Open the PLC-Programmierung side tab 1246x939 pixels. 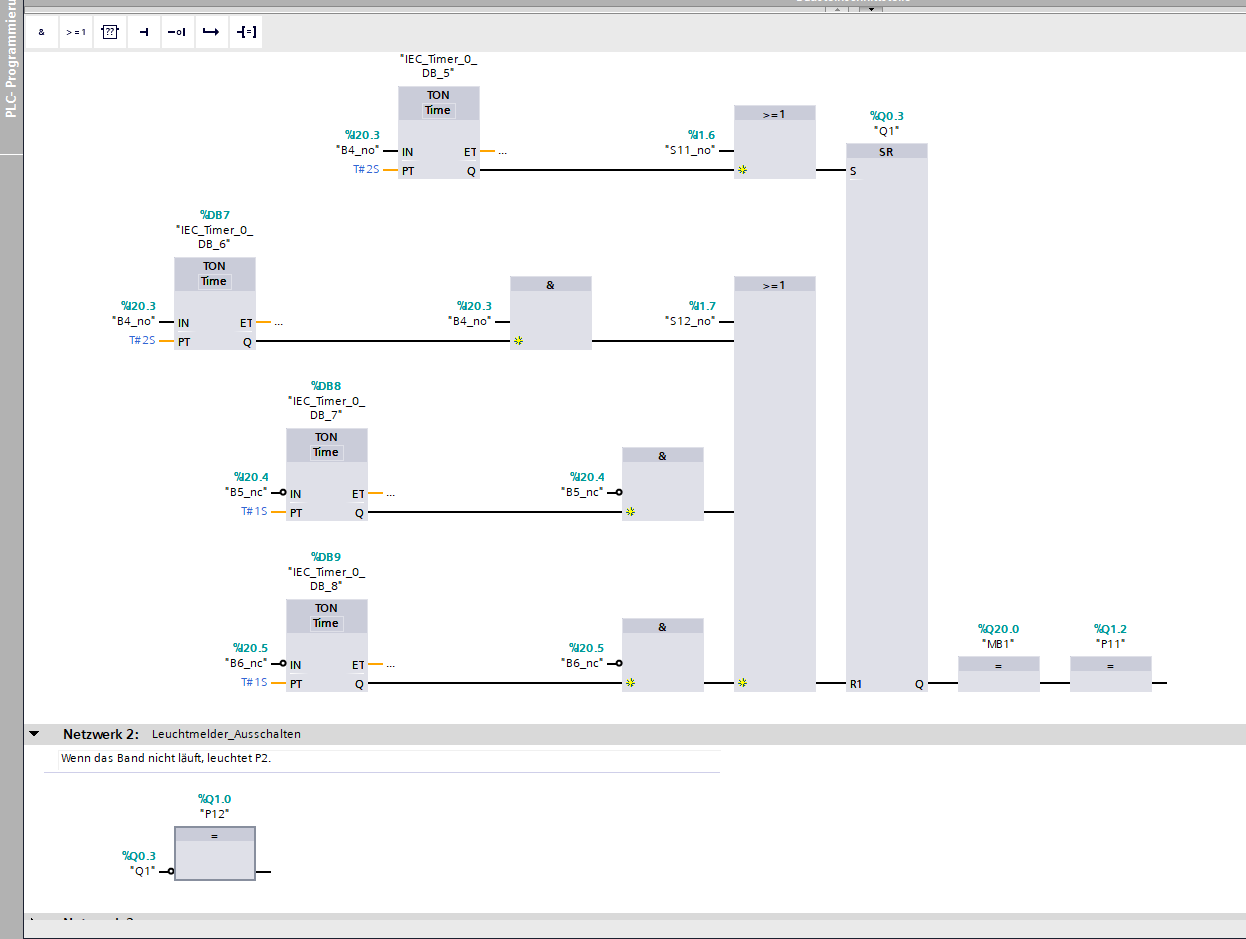coord(11,72)
